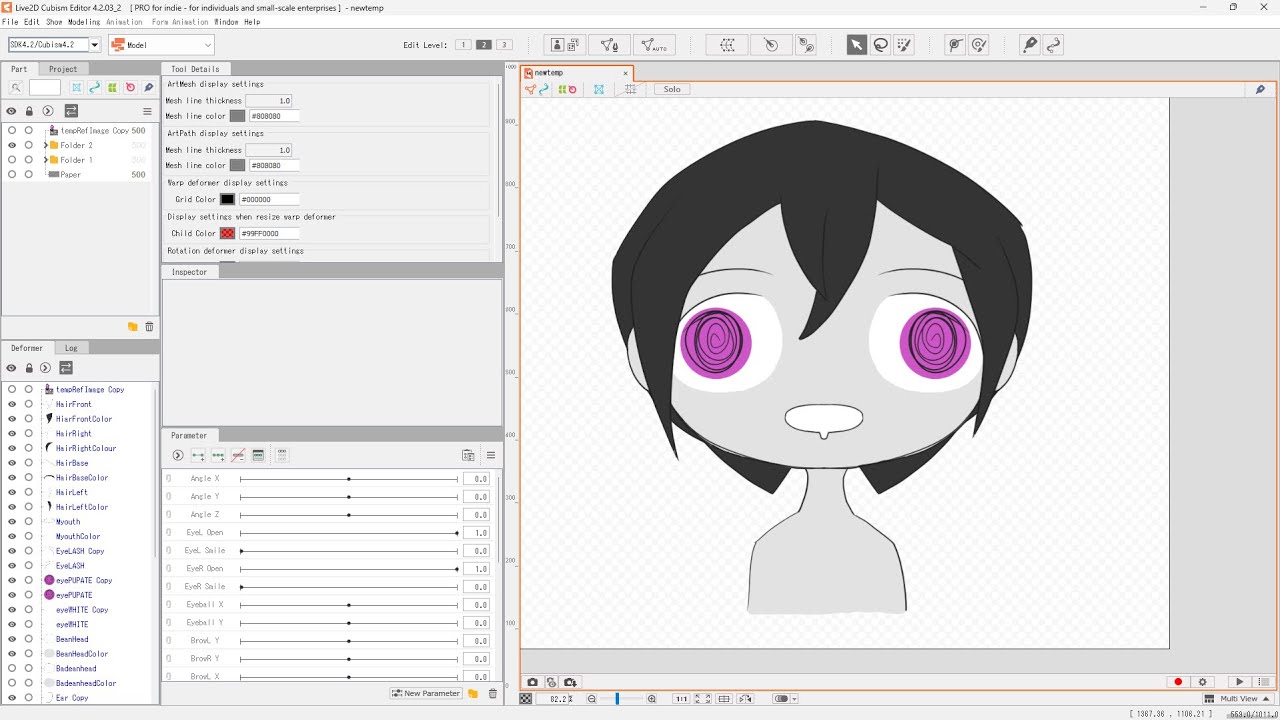Expand Folder 1 in Part list

pyautogui.click(x=44, y=160)
